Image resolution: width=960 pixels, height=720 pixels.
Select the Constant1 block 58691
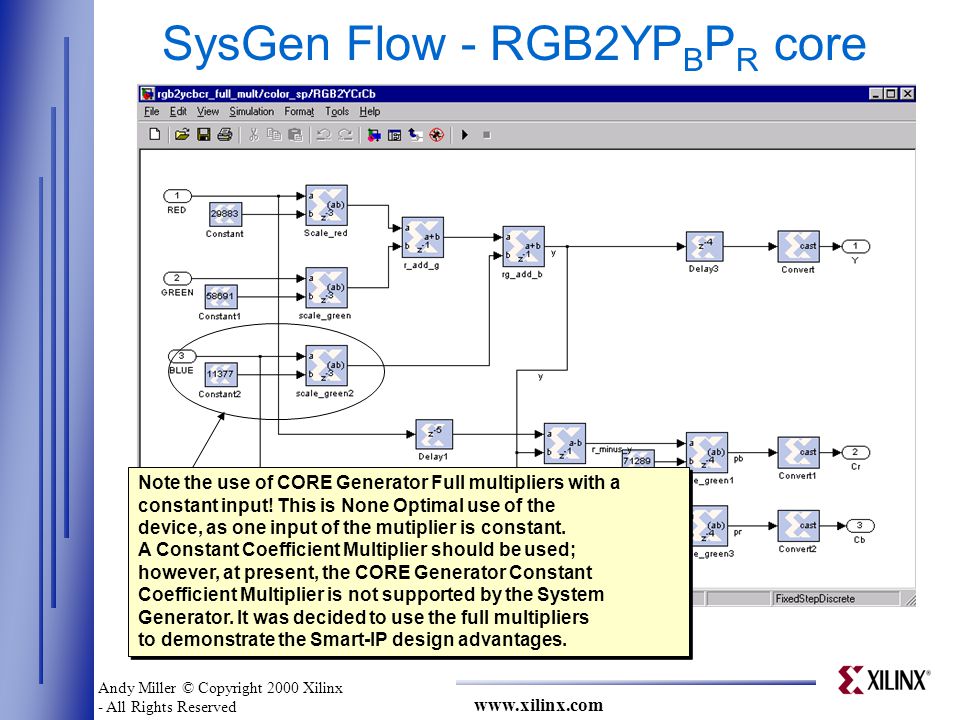point(220,296)
